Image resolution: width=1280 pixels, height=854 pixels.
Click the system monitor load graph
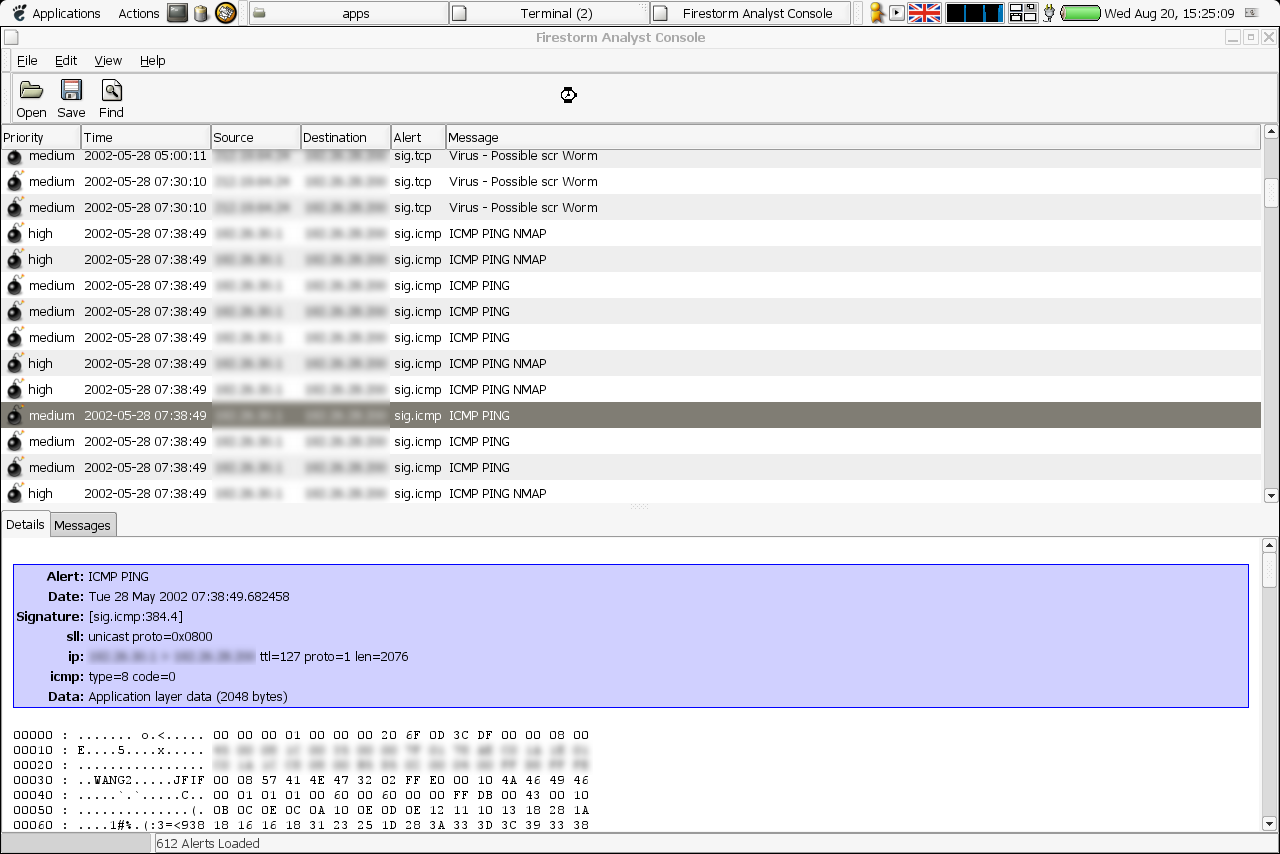point(974,13)
